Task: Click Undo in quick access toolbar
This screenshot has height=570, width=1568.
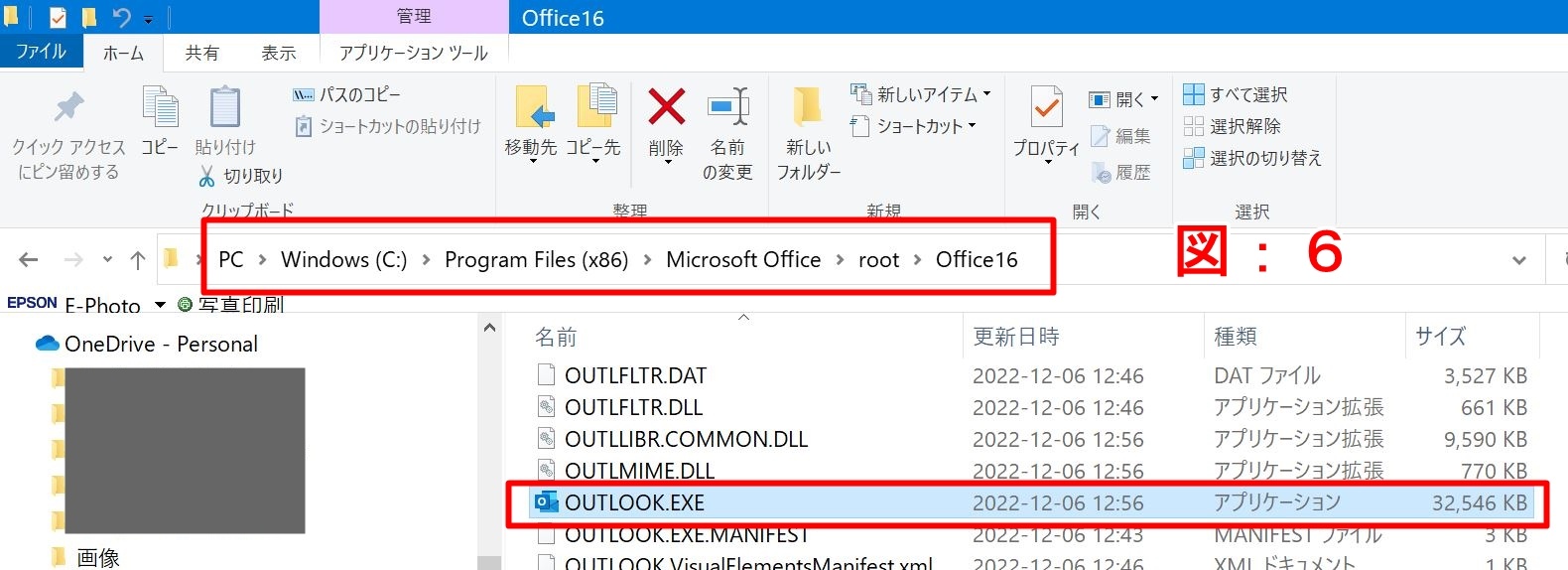Action: tap(121, 17)
